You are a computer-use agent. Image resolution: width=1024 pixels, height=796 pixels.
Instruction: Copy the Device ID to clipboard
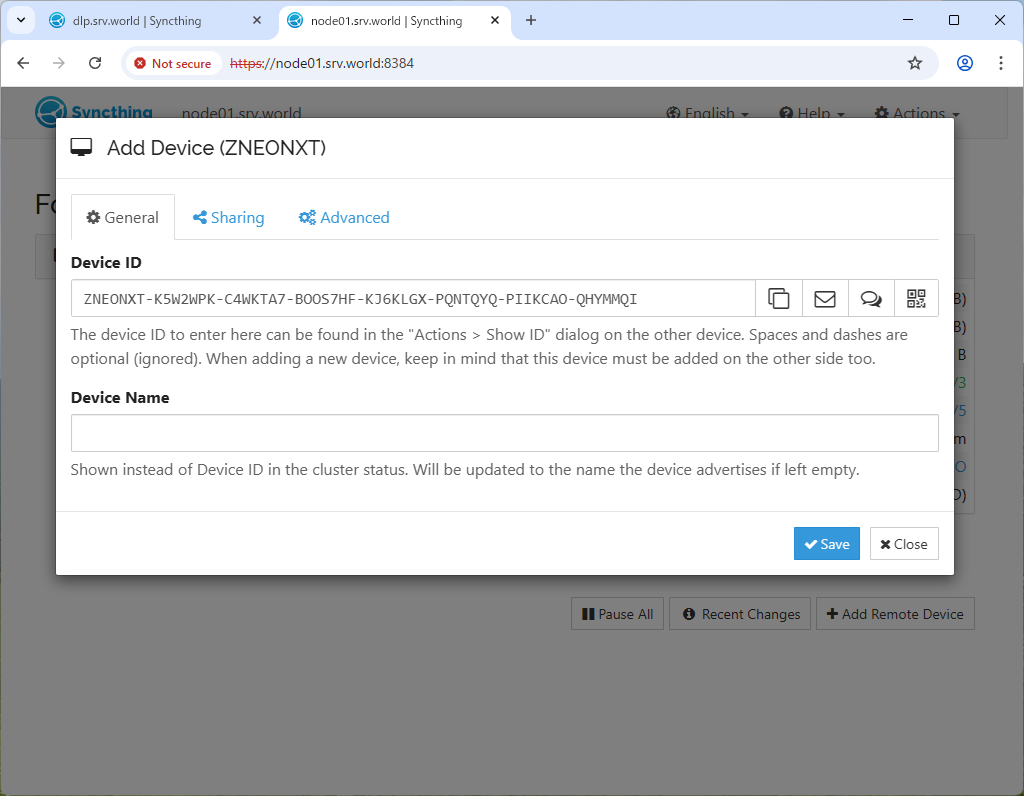(x=778, y=298)
